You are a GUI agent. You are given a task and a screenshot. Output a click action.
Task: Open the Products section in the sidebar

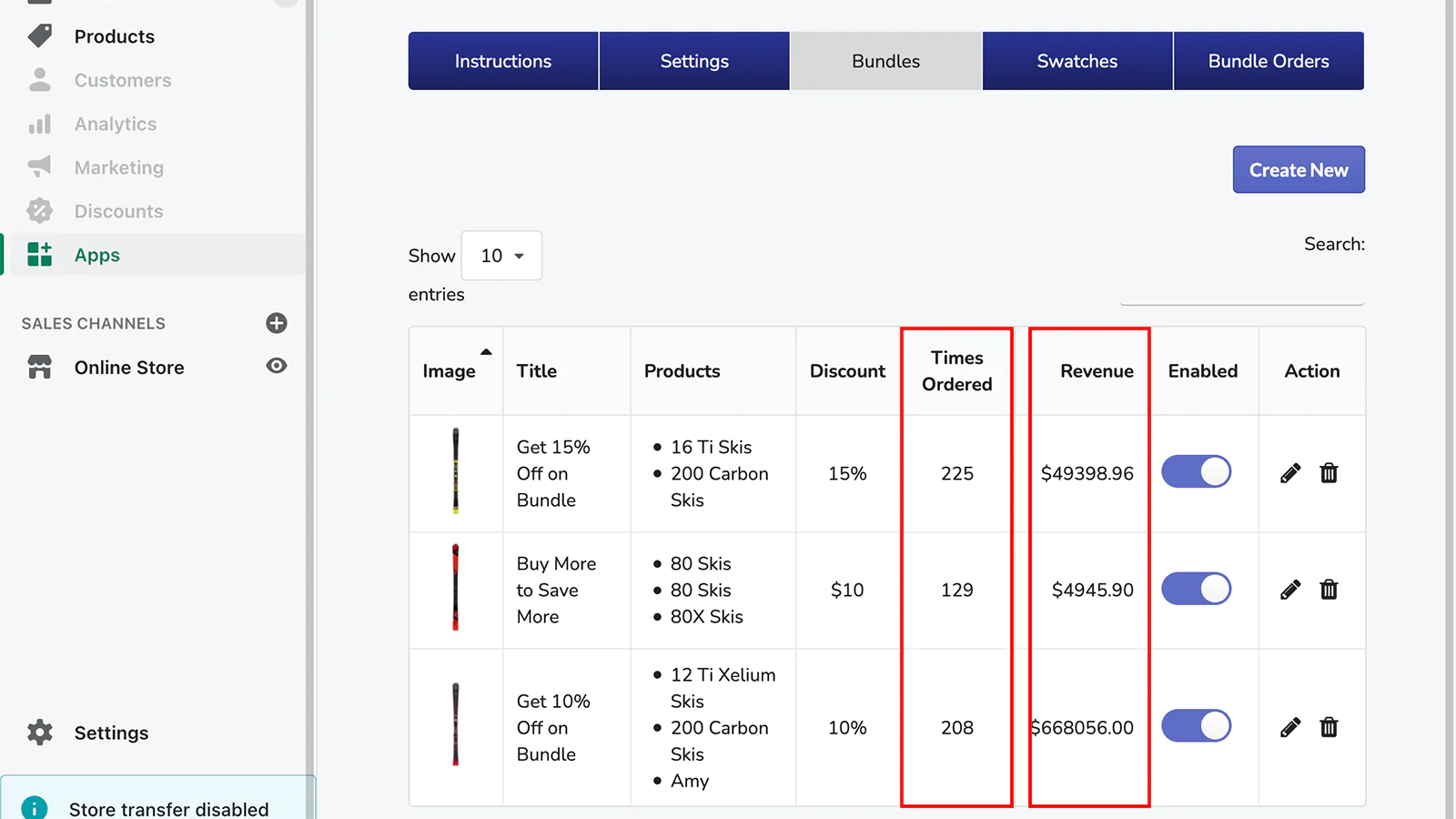click(x=114, y=36)
